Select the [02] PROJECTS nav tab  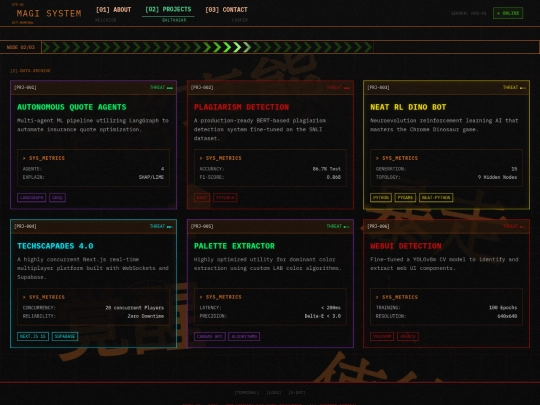coord(168,9)
